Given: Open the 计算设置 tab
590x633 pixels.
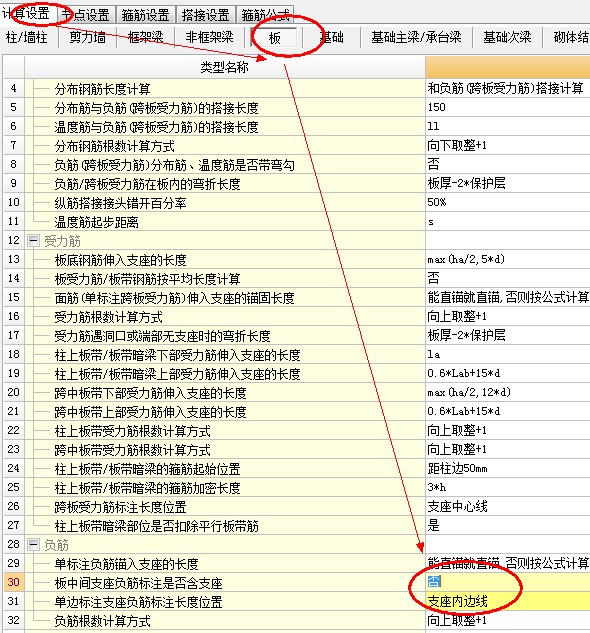Looking at the screenshot, I should point(27,14).
